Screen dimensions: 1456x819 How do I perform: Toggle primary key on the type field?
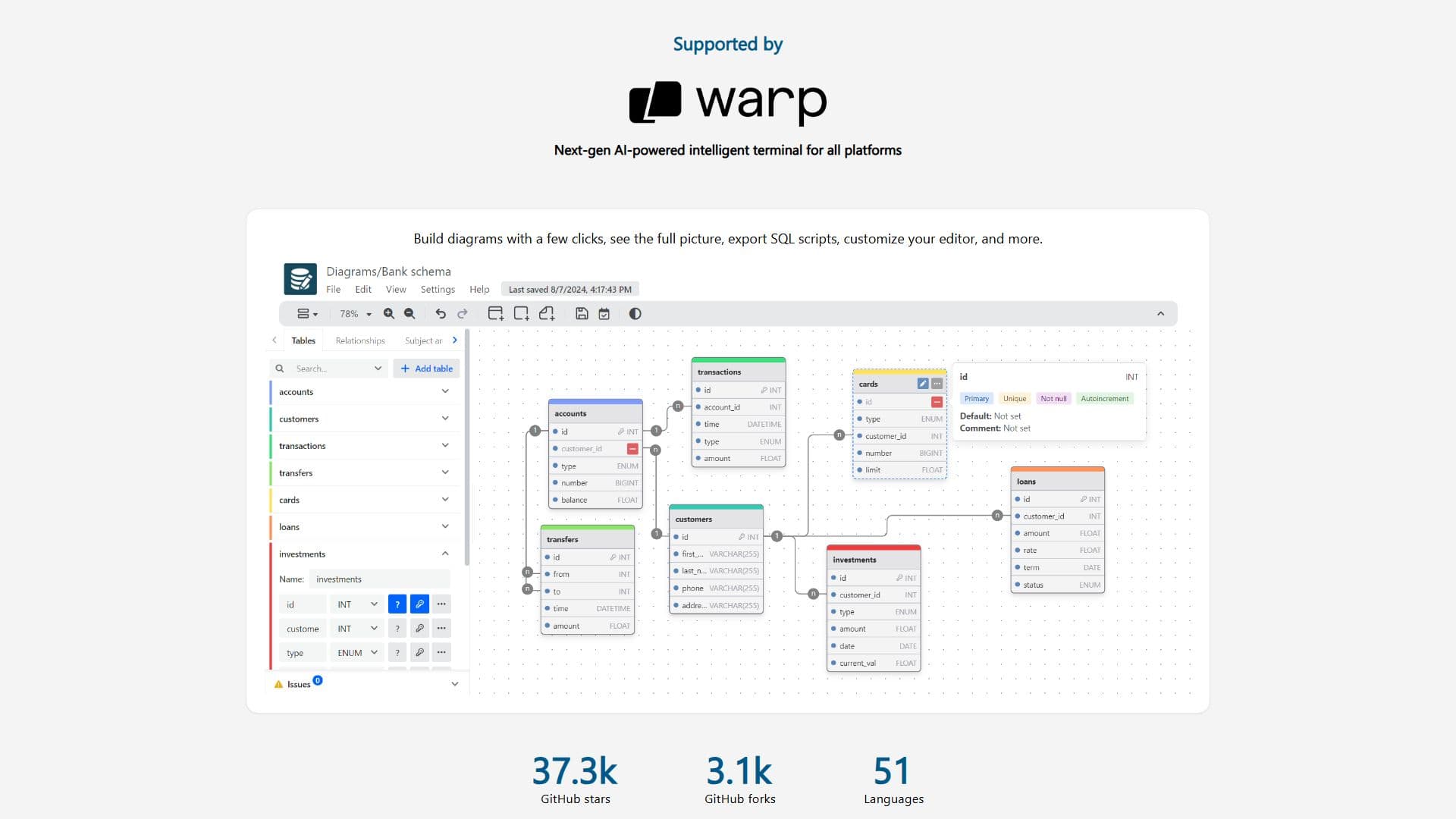tap(419, 653)
